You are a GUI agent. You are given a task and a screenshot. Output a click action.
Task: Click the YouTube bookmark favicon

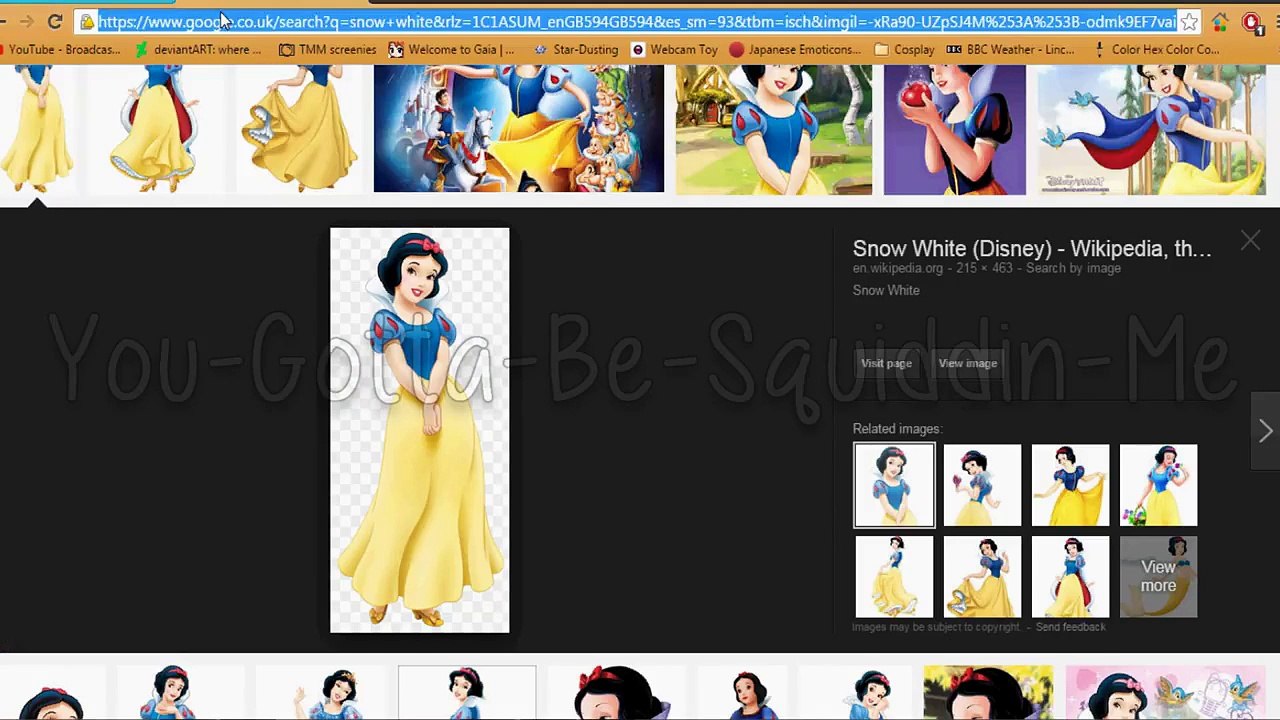(2, 49)
